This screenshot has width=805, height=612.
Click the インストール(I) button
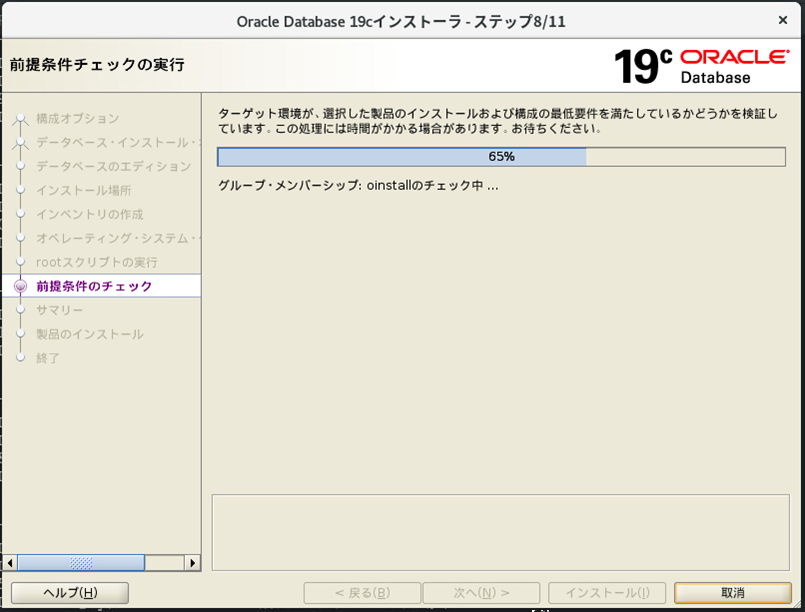click(x=607, y=592)
